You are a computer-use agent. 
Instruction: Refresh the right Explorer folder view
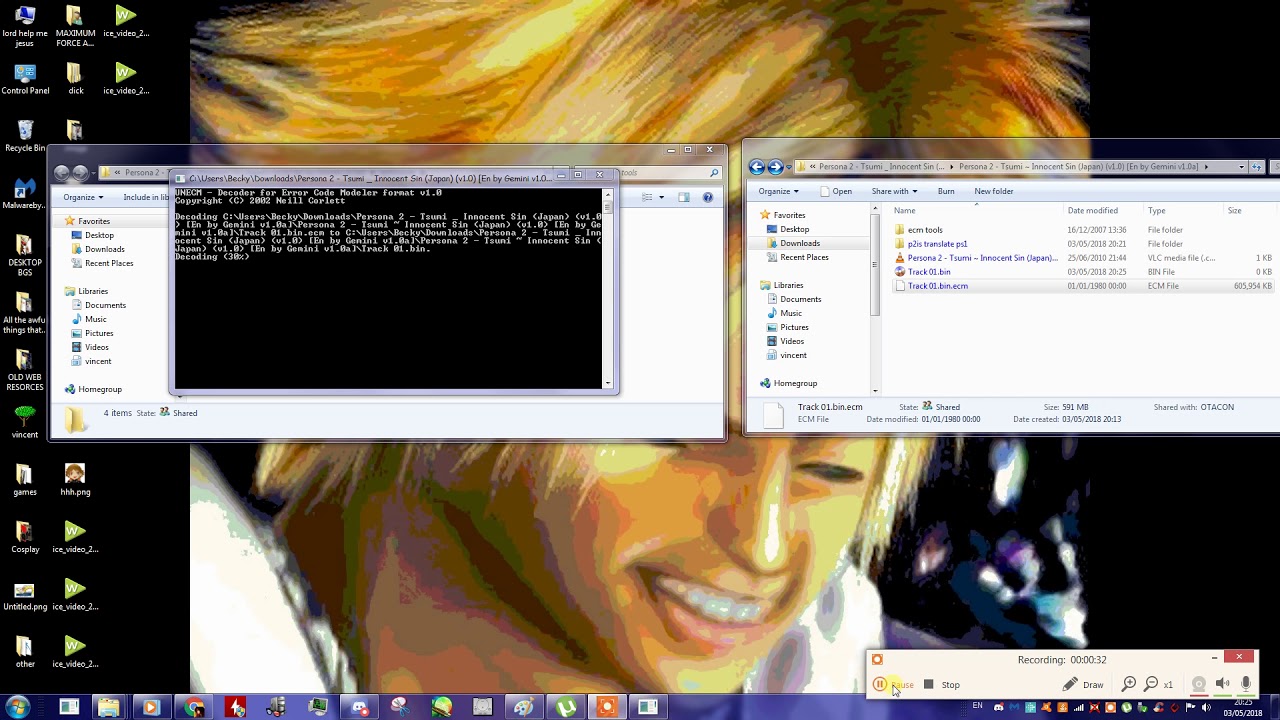point(1257,167)
